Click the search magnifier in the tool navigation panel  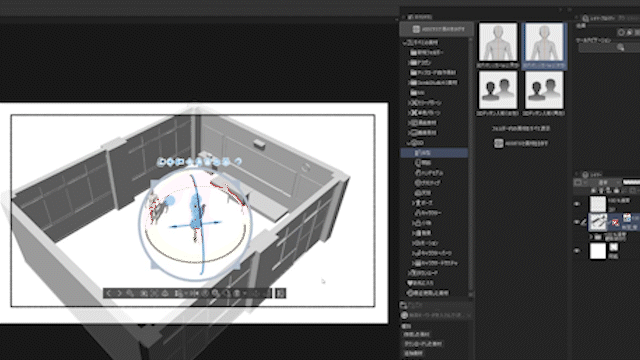coord(620,48)
